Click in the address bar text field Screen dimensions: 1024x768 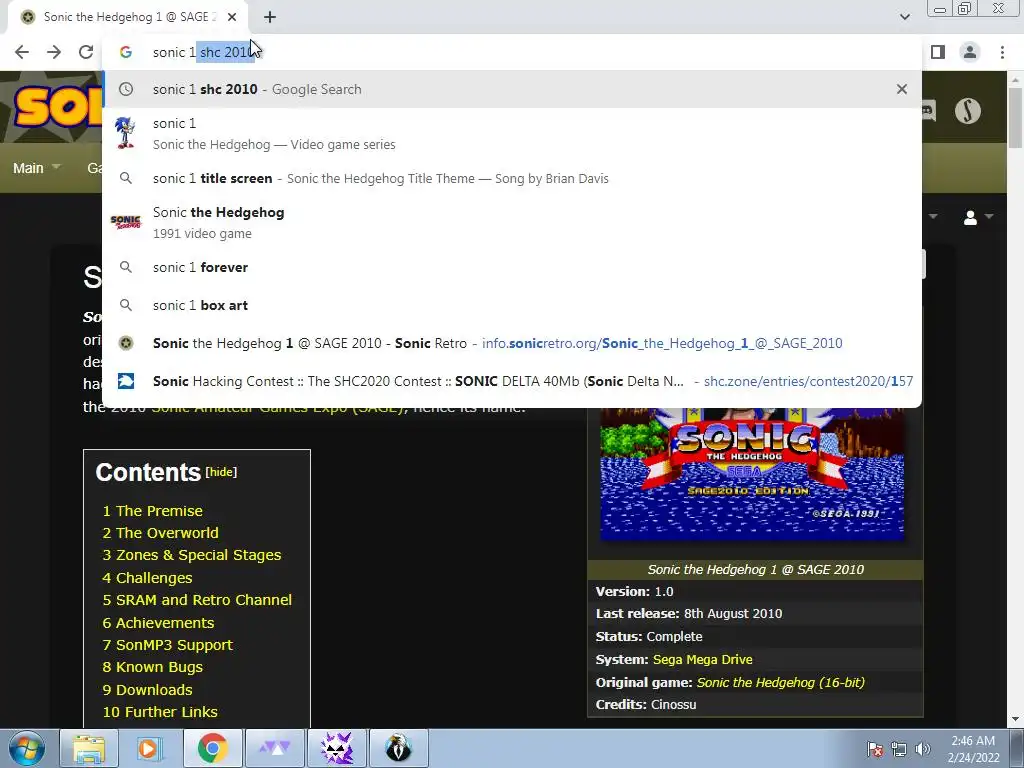click(x=512, y=52)
